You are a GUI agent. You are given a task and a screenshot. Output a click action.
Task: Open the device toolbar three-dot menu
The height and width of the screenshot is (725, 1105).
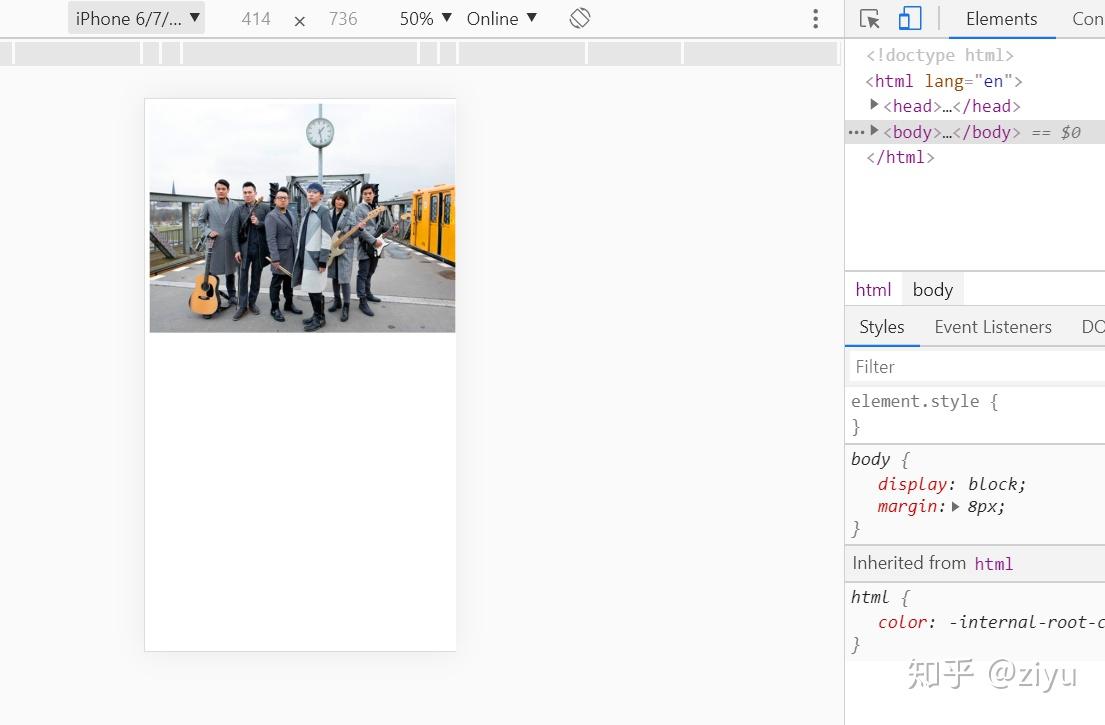click(815, 18)
